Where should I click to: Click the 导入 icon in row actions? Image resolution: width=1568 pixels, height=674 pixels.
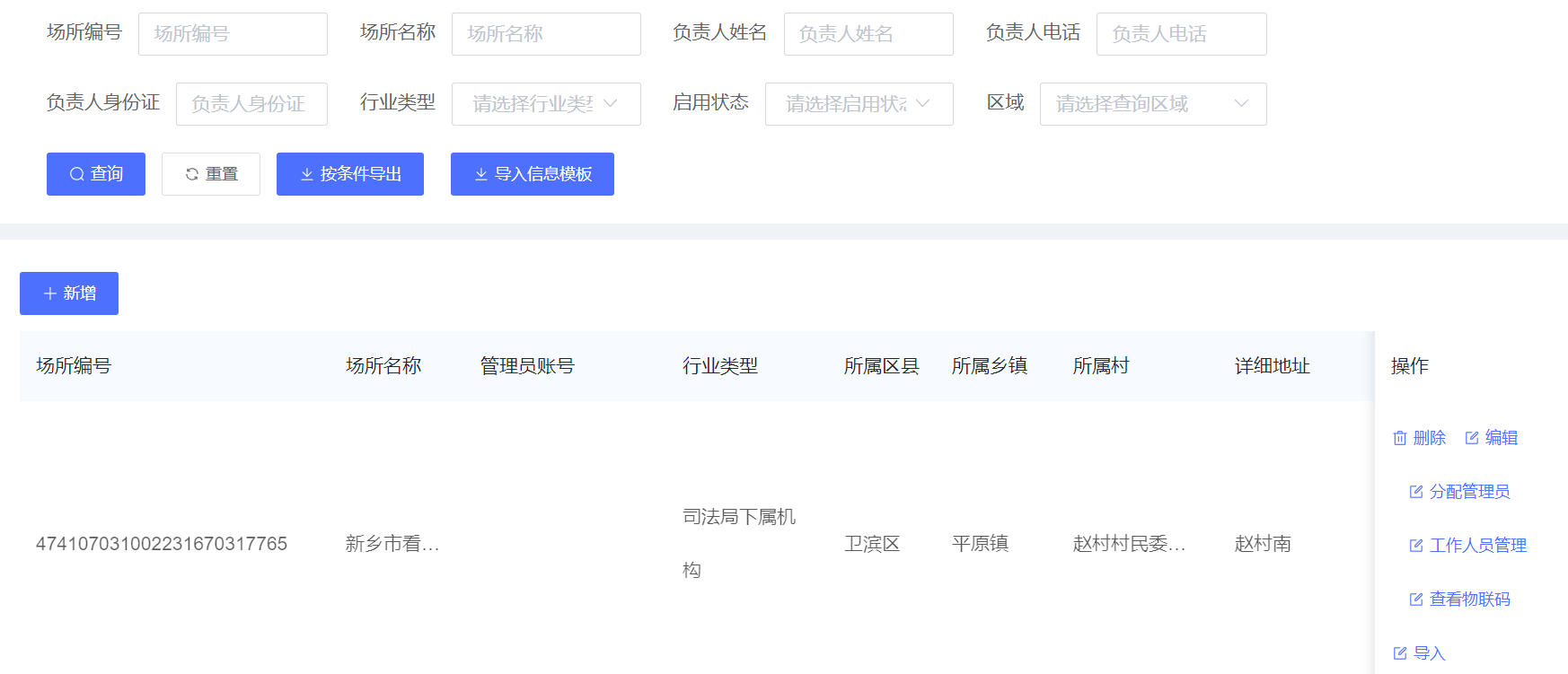pyautogui.click(x=1399, y=653)
